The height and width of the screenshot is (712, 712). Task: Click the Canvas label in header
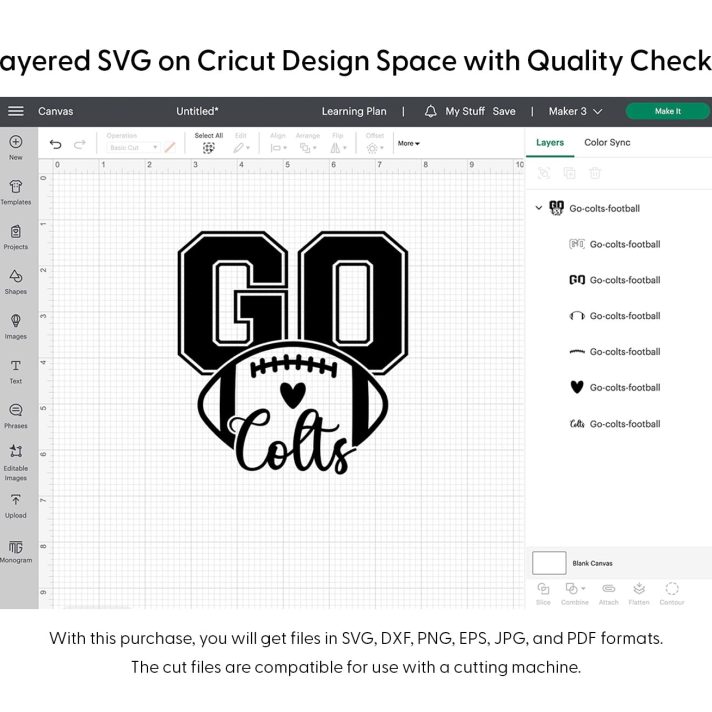click(55, 111)
